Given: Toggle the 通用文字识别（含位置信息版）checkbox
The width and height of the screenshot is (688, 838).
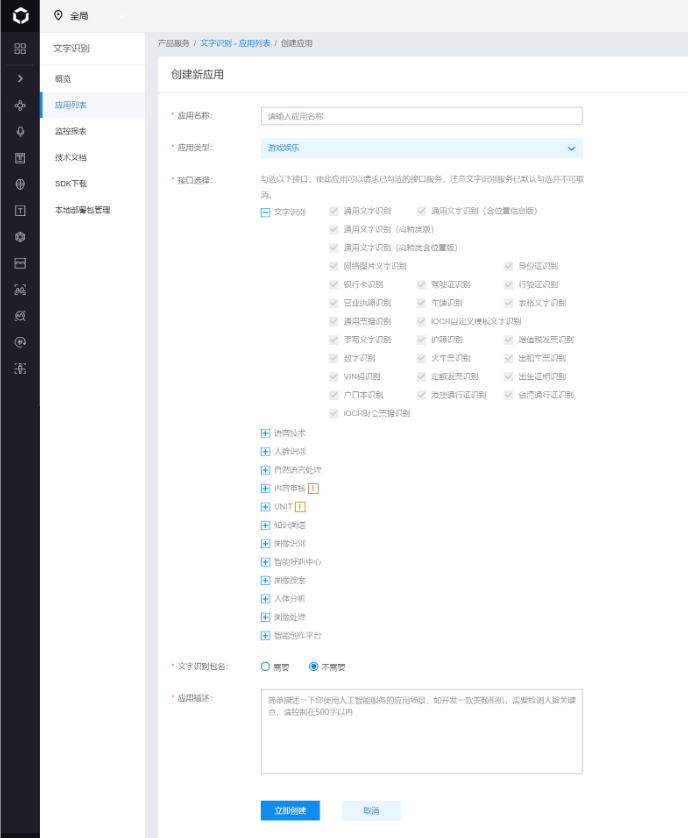Looking at the screenshot, I should (x=421, y=211).
